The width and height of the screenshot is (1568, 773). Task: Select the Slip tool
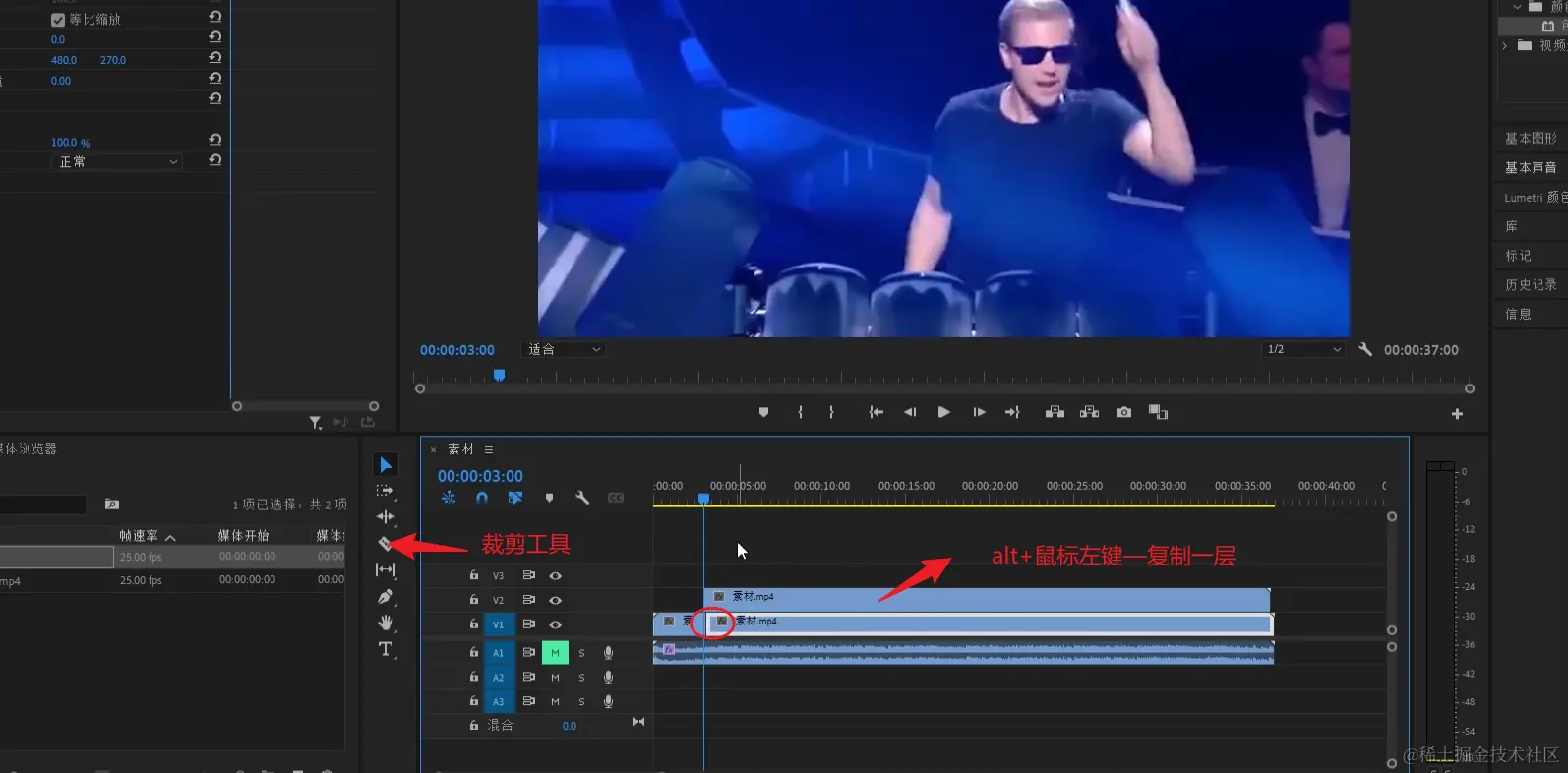pos(386,569)
